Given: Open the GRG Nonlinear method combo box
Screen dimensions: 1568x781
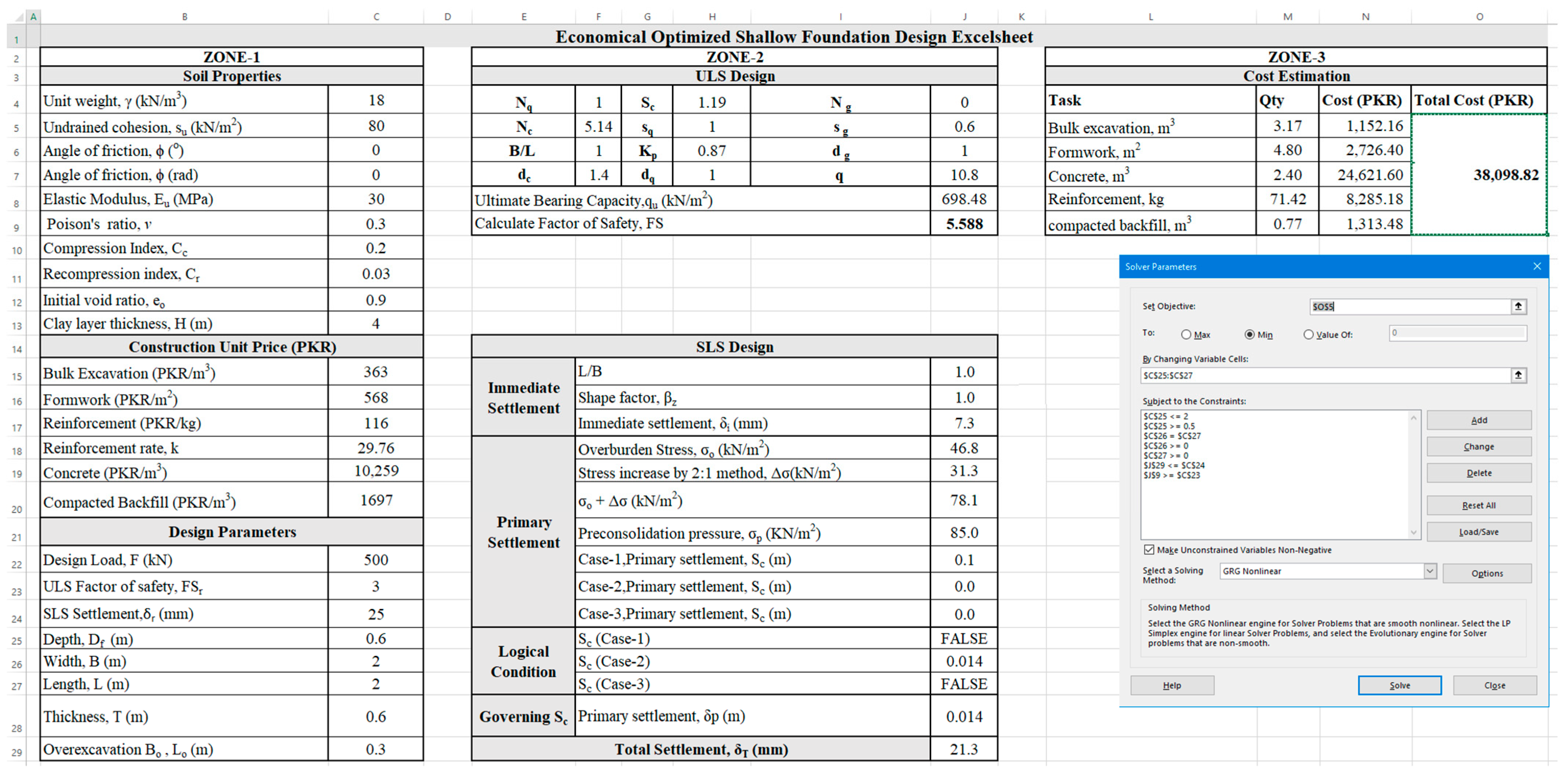Looking at the screenshot, I should 1321,571.
